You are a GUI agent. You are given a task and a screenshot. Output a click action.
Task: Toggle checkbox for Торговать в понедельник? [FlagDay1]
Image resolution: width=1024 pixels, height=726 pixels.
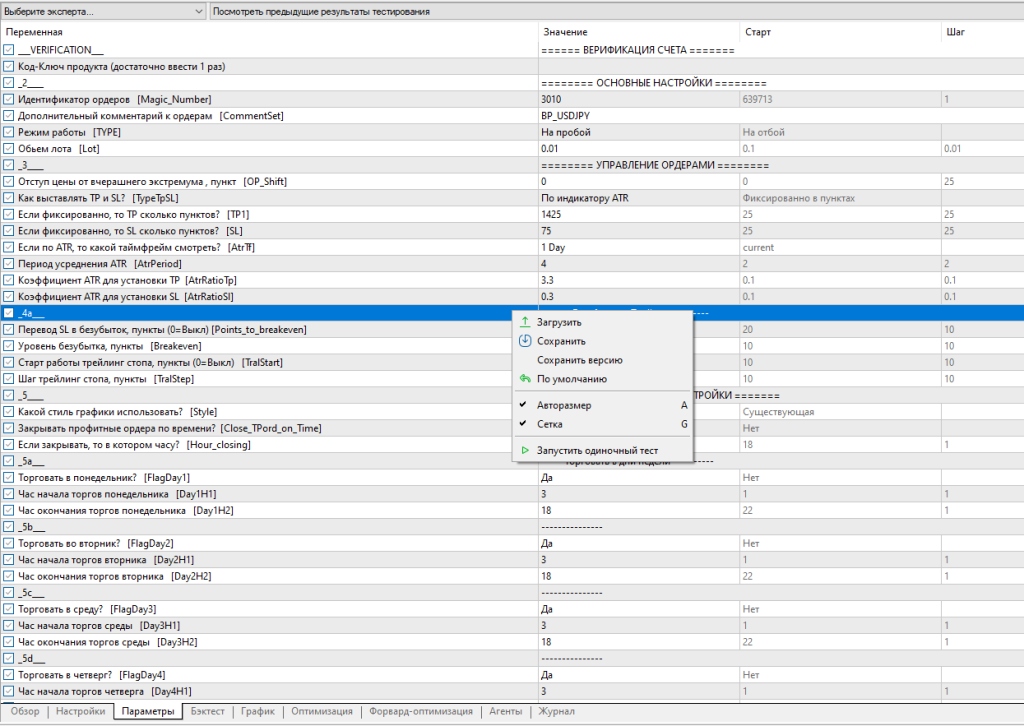[x=9, y=478]
